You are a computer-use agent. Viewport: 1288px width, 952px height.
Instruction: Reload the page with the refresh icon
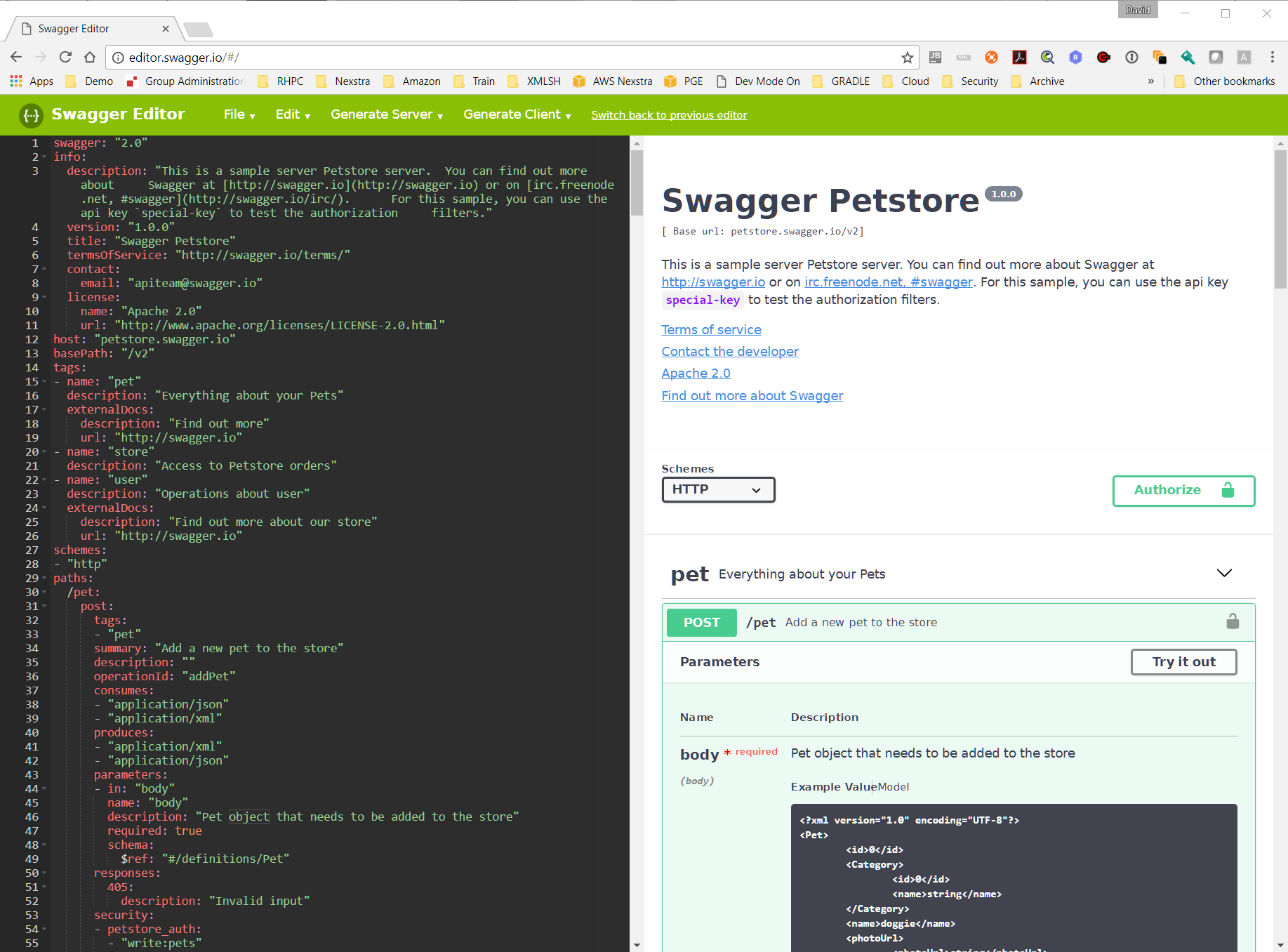65,57
